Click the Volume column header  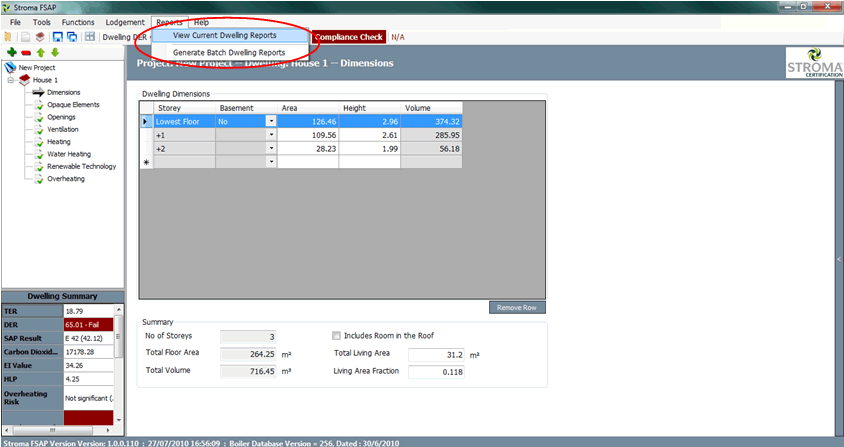(x=431, y=108)
